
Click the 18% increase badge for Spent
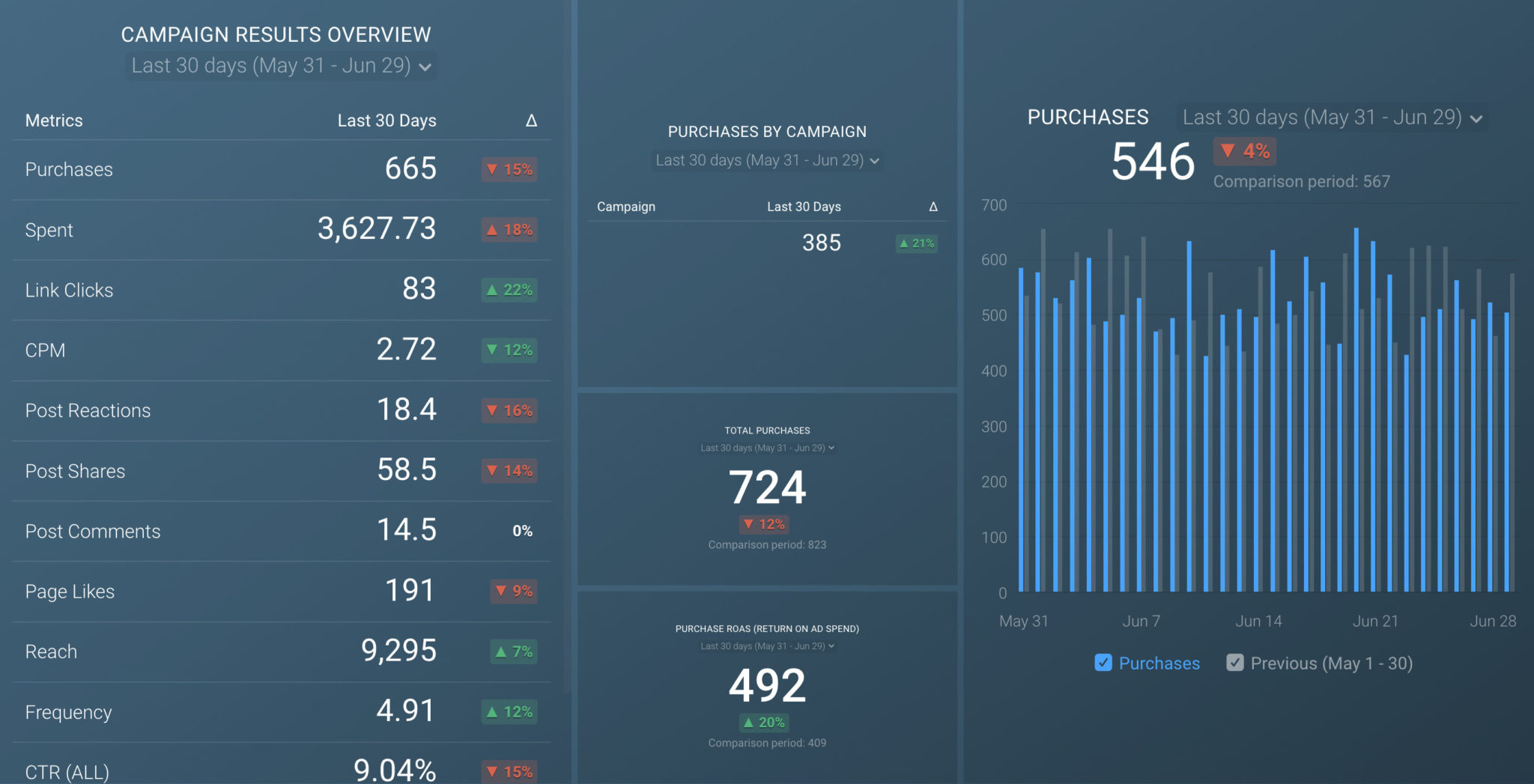pyautogui.click(x=509, y=230)
